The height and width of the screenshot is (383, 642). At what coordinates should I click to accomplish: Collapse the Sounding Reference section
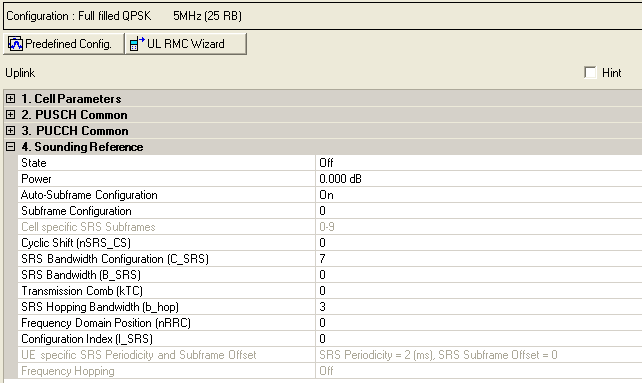click(x=11, y=147)
